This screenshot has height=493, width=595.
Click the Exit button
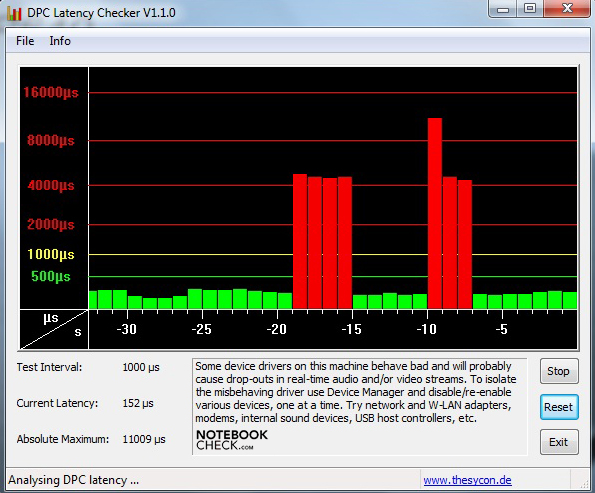[559, 442]
